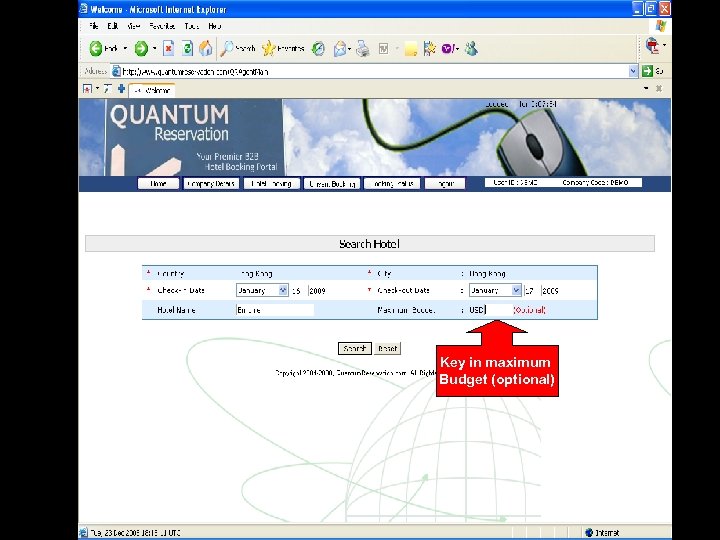
Task: Open the Favorites Center dropdown arrow
Action: [x=97, y=89]
